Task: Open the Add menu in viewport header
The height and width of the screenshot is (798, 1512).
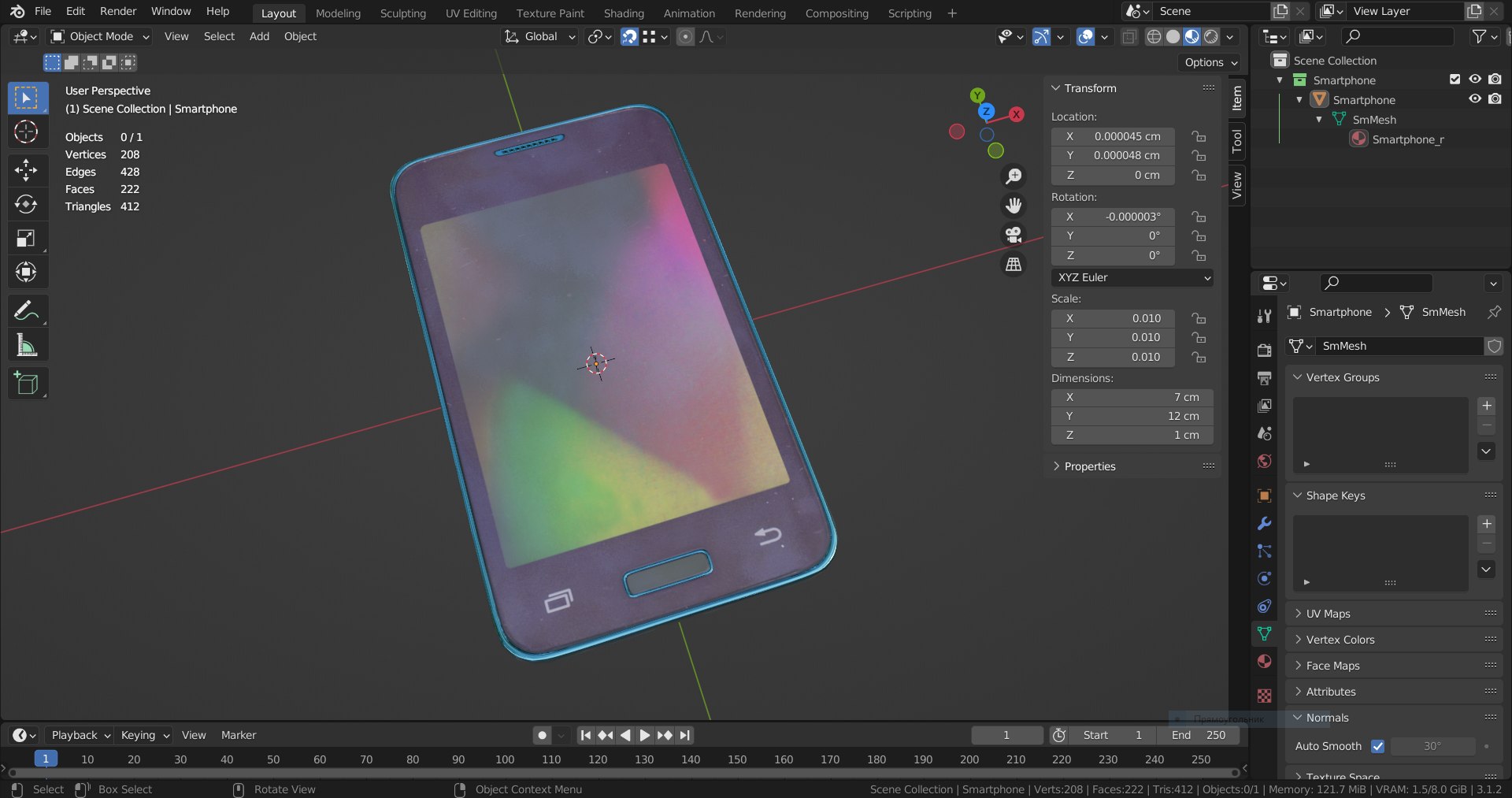Action: [x=259, y=36]
